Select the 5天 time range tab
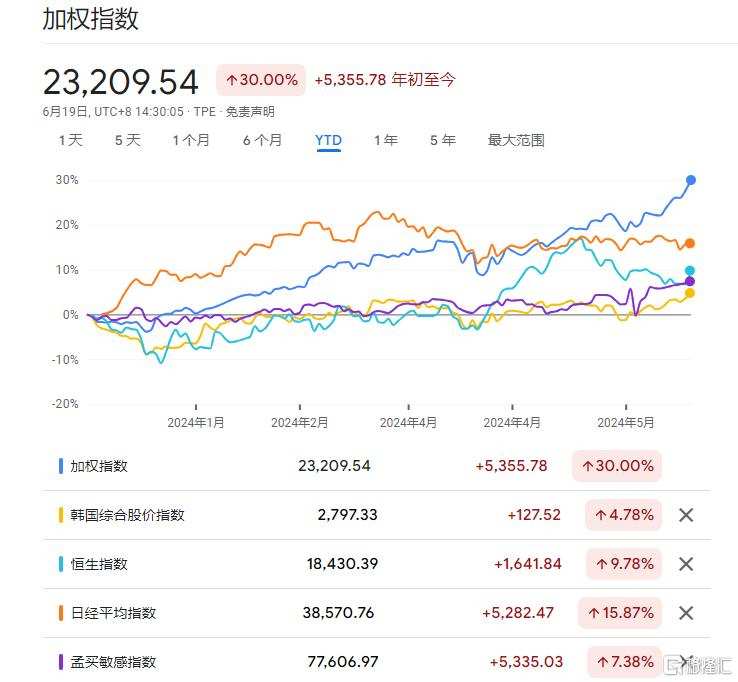 [x=128, y=140]
